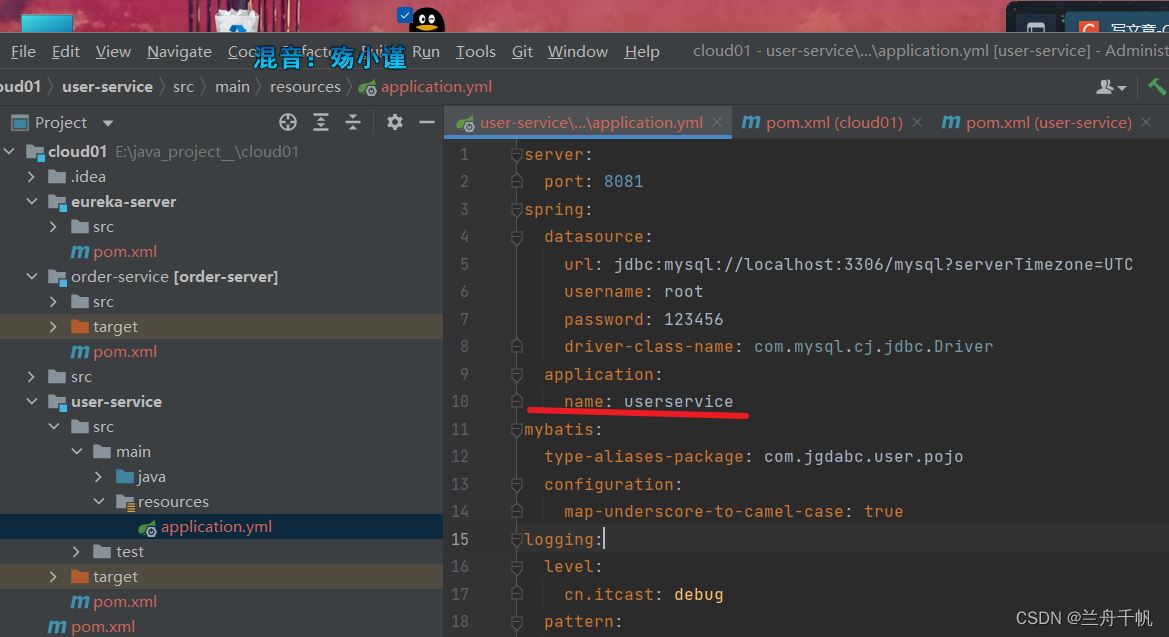Image resolution: width=1169 pixels, height=637 pixels.
Task: Open the Project view dropdown arrow
Action: (108, 123)
